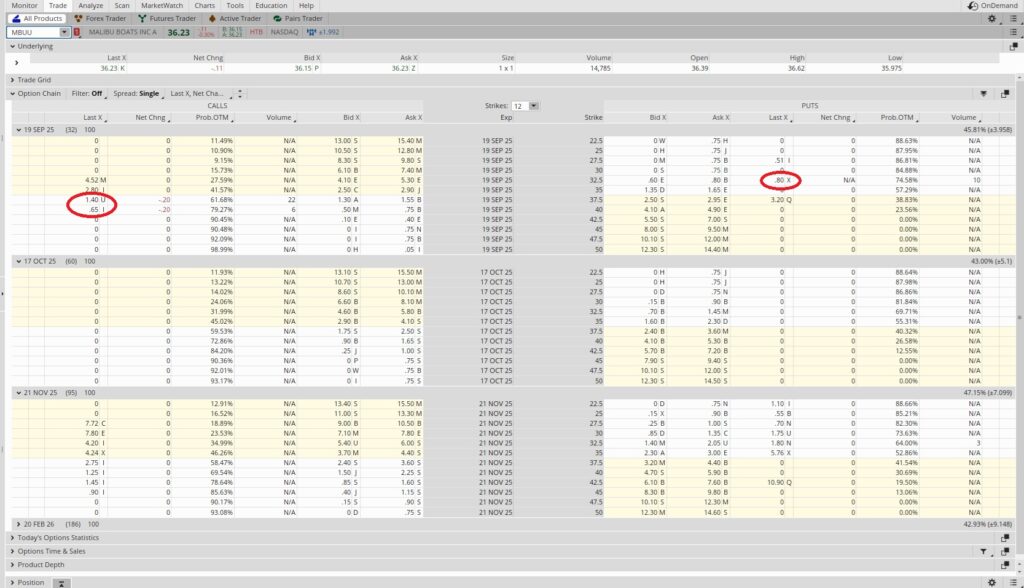The height and width of the screenshot is (588, 1024).
Task: Open the Trade toolbar settings gear icon
Action: click(992, 19)
